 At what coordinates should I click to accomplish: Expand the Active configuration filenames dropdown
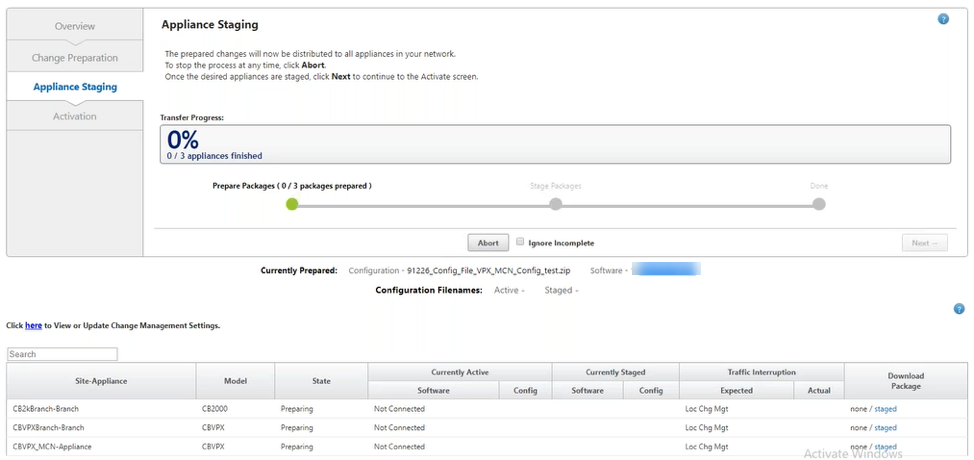(509, 290)
